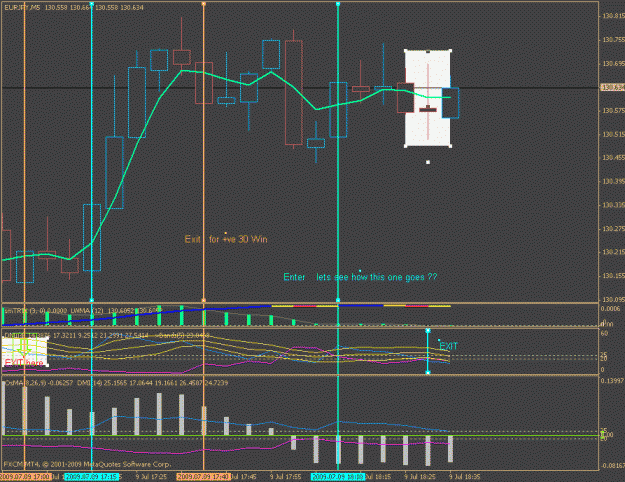Viewport: 625px width, 482px height.
Task: Grab the top-left handle of the white rectangle
Action: (405, 51)
